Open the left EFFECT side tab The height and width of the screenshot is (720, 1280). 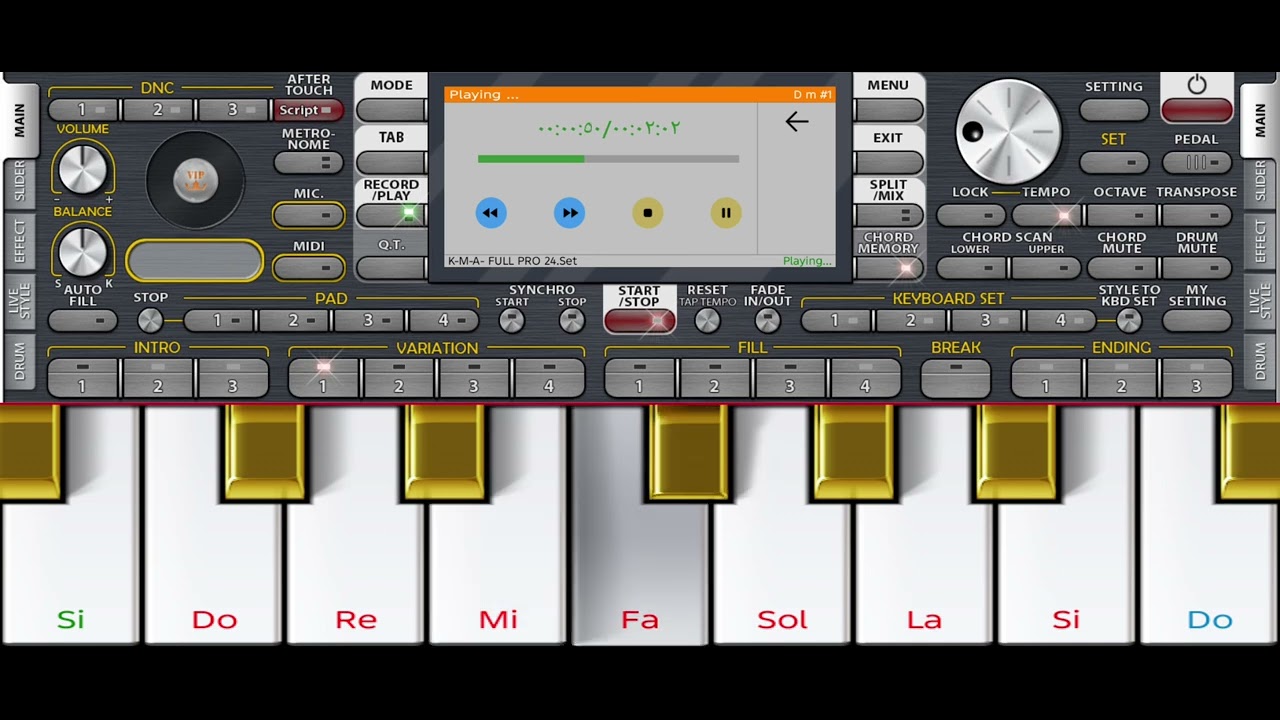coord(19,241)
